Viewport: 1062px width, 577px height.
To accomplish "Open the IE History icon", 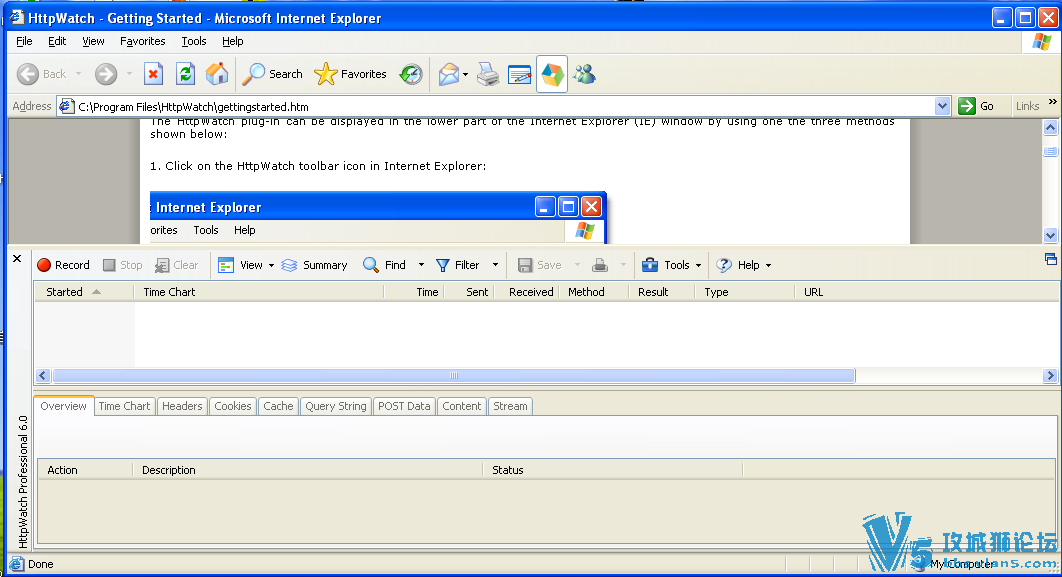I will (x=411, y=74).
